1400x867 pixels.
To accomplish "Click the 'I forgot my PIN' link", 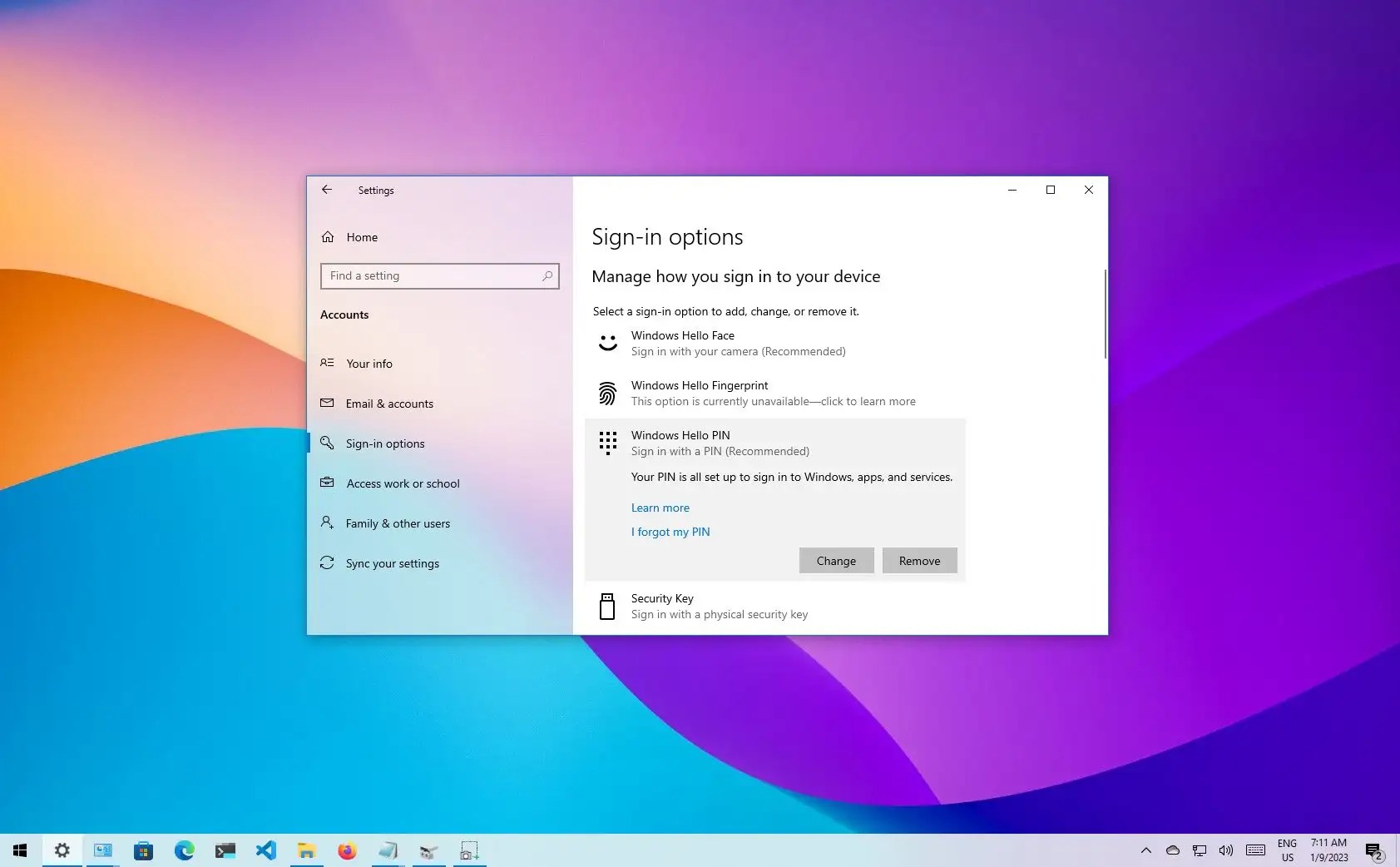I will tap(670, 532).
